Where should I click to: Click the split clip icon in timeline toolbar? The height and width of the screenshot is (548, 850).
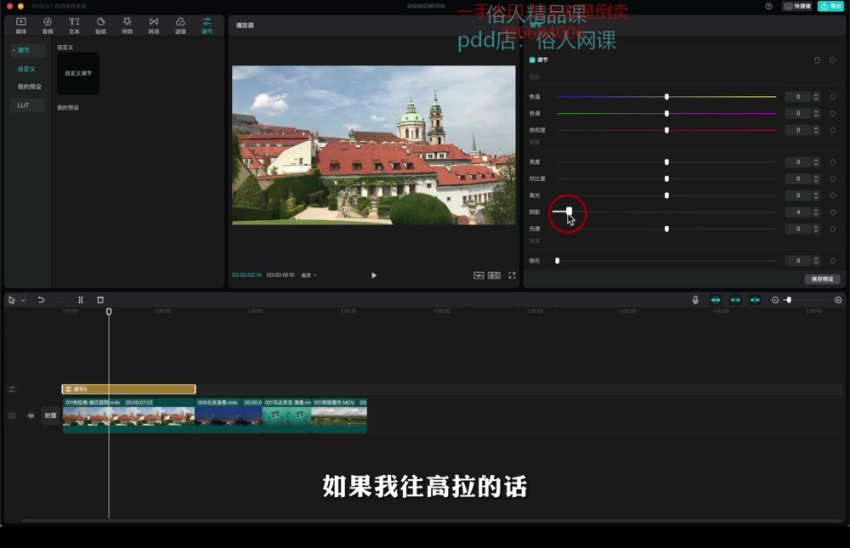[80, 299]
